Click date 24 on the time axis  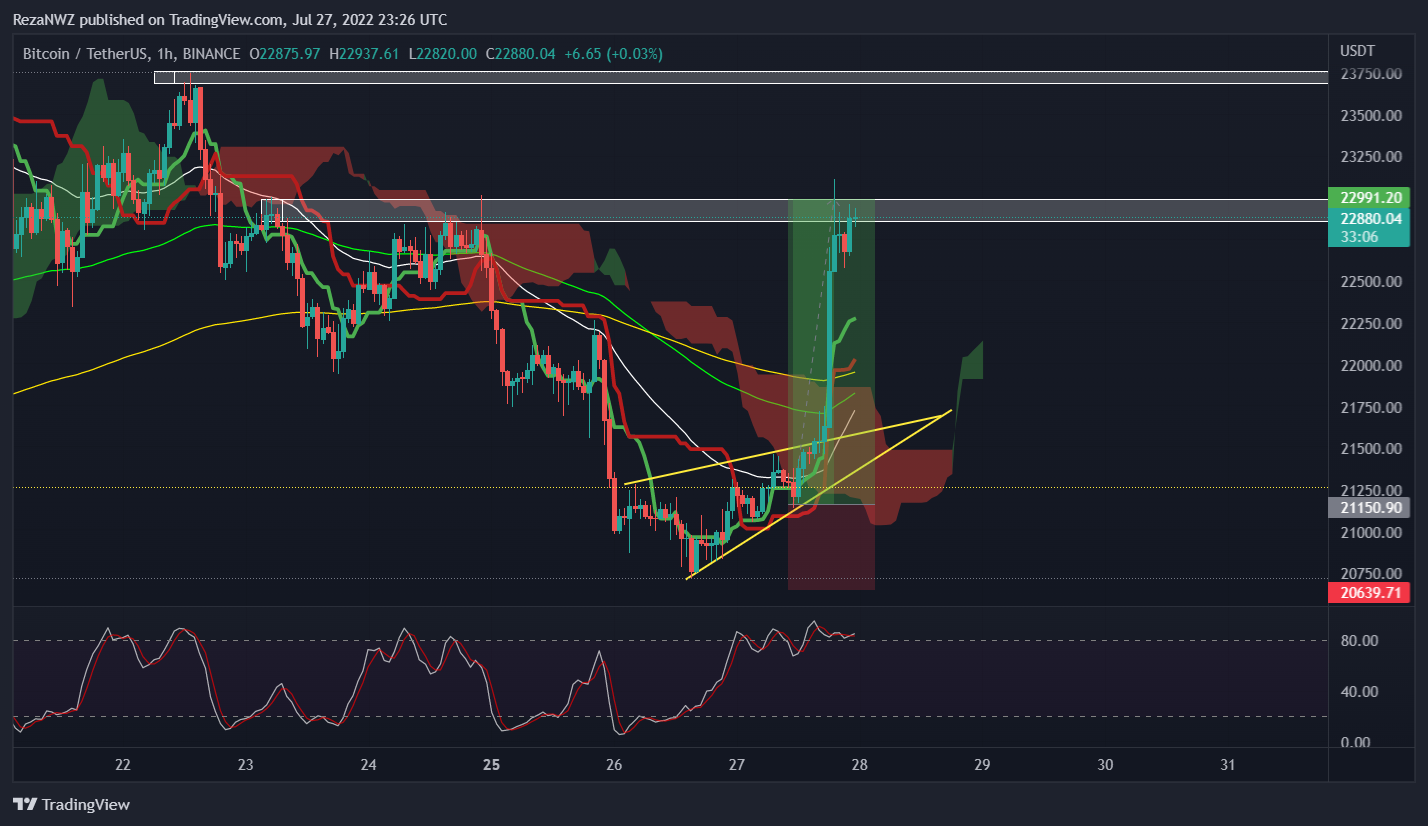pos(369,765)
